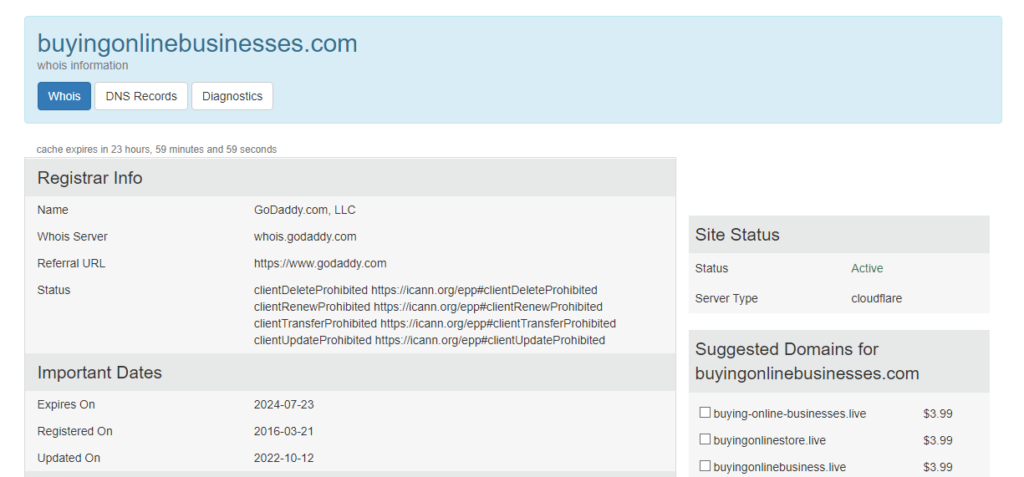The height and width of the screenshot is (477, 1024).
Task: Click the registration date 2016-03-21
Action: pyautogui.click(x=284, y=431)
